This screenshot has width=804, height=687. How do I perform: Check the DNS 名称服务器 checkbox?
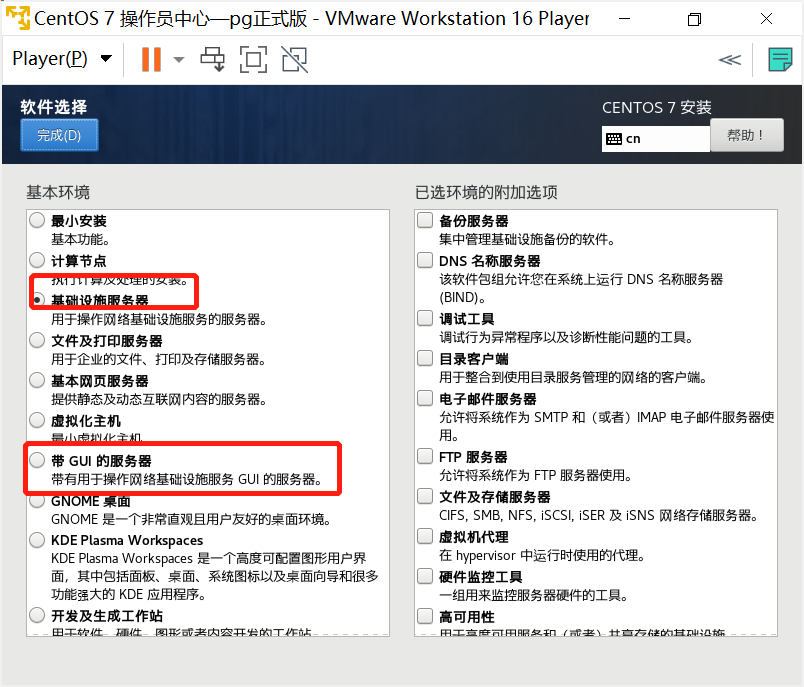point(425,260)
